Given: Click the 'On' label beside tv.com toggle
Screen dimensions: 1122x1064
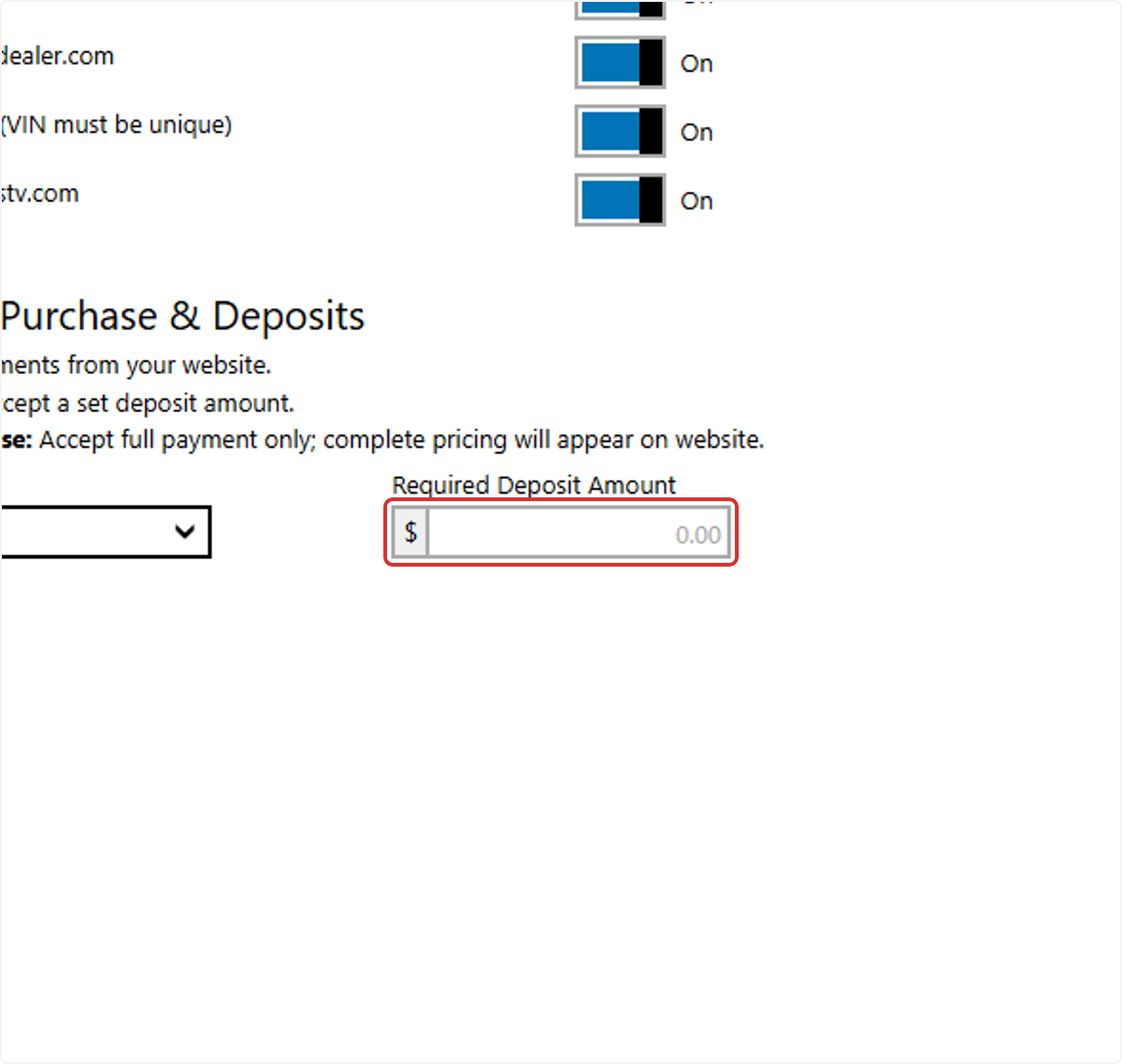Looking at the screenshot, I should tap(697, 201).
